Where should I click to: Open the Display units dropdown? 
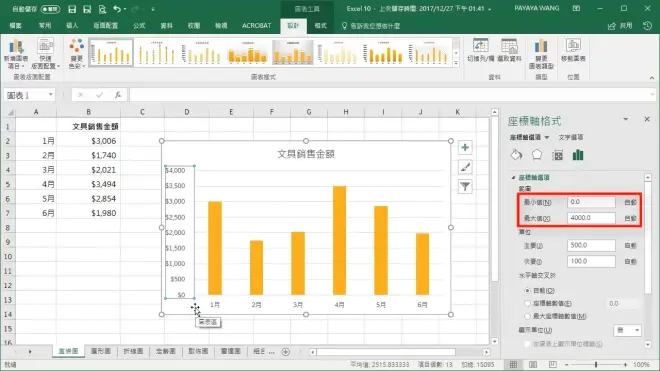(x=627, y=331)
